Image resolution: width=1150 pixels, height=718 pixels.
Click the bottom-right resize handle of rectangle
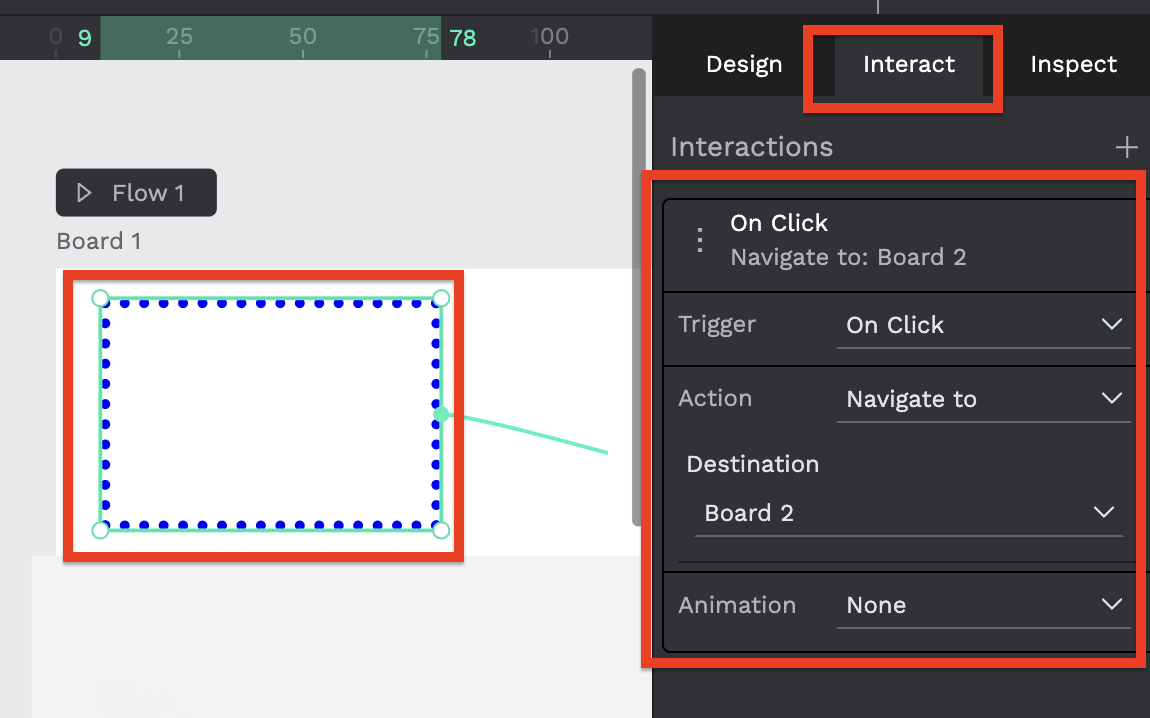click(441, 530)
